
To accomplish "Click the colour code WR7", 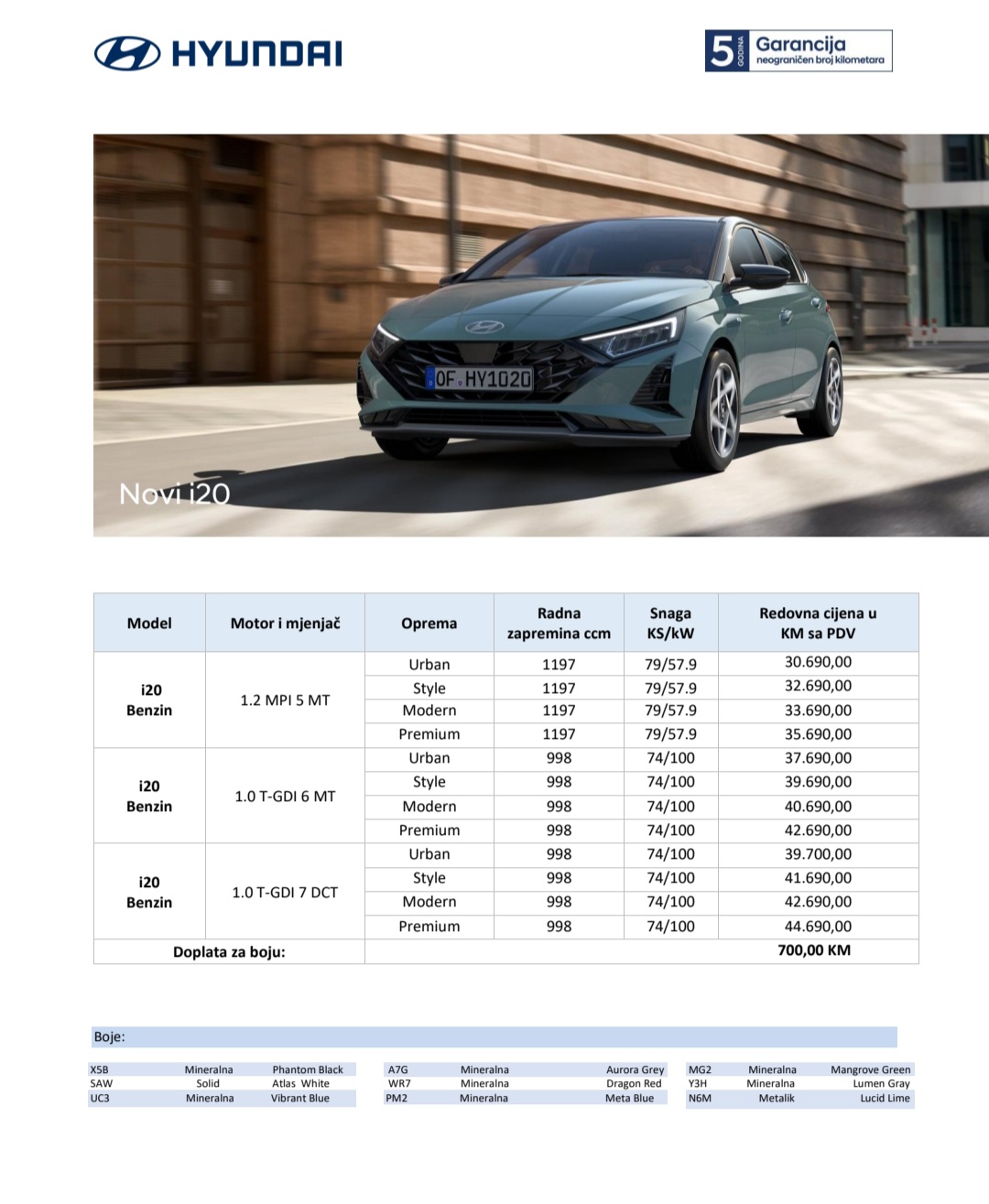I will pos(399,1083).
